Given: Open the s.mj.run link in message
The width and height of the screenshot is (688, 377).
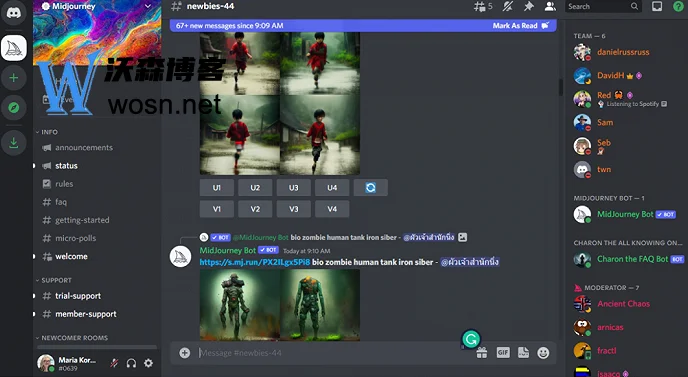Looking at the screenshot, I should (x=254, y=262).
